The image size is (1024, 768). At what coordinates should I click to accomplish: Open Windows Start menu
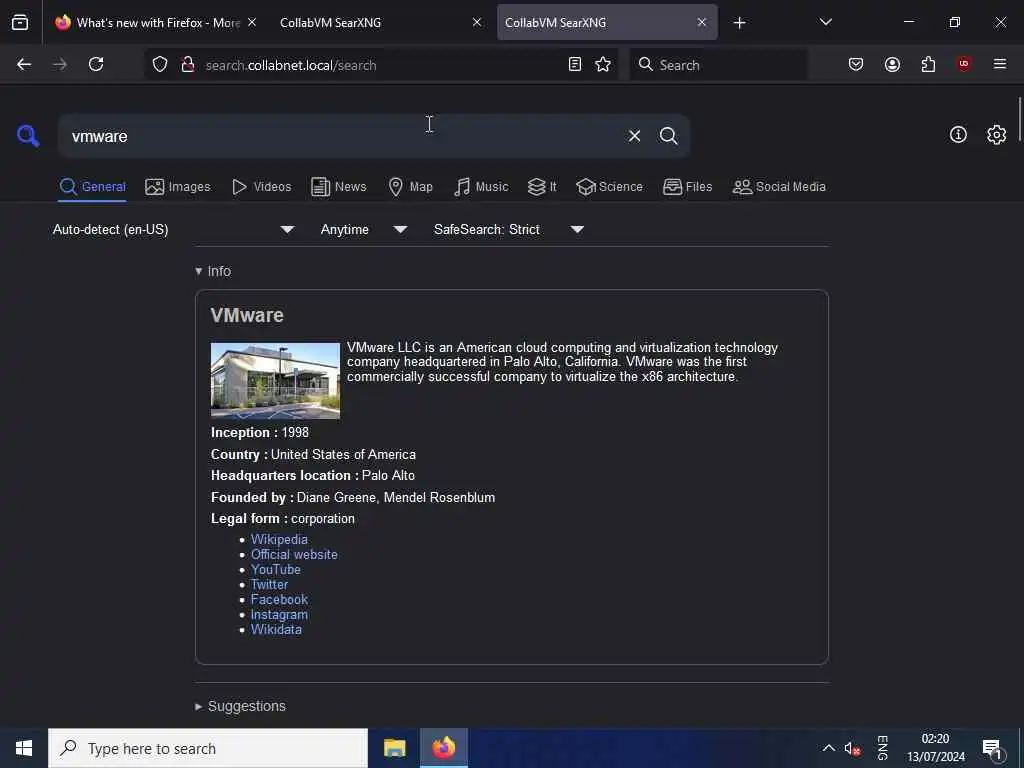coord(24,748)
